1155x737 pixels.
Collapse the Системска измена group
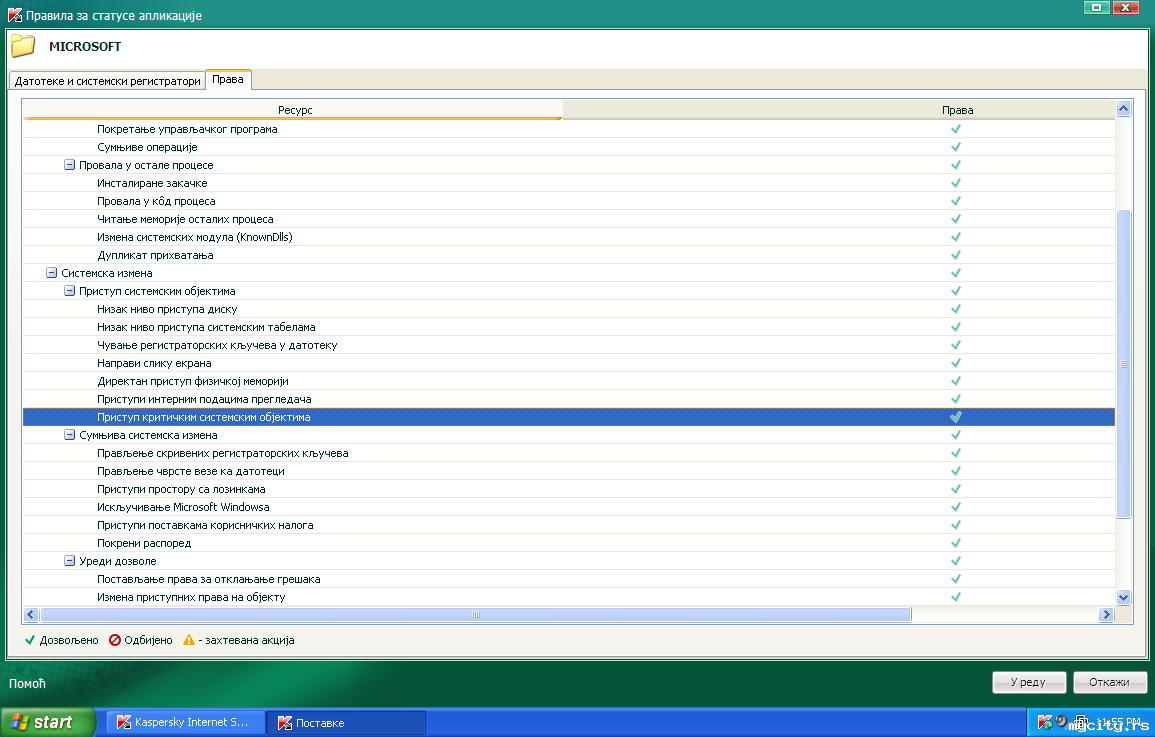pyautogui.click(x=52, y=272)
